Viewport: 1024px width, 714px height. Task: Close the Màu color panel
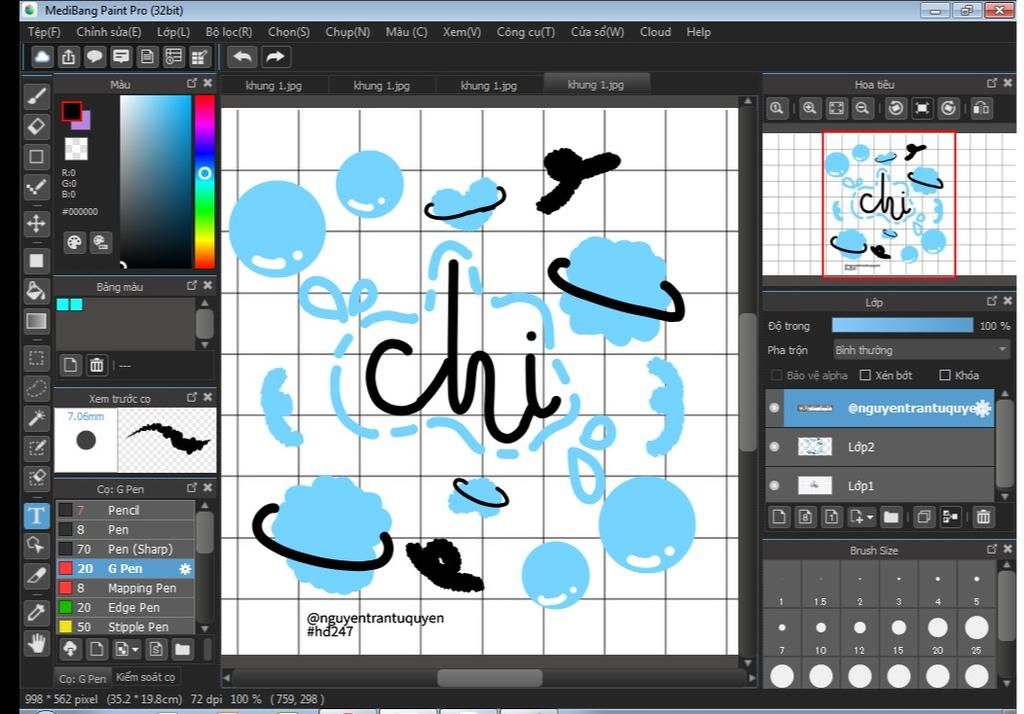point(208,83)
